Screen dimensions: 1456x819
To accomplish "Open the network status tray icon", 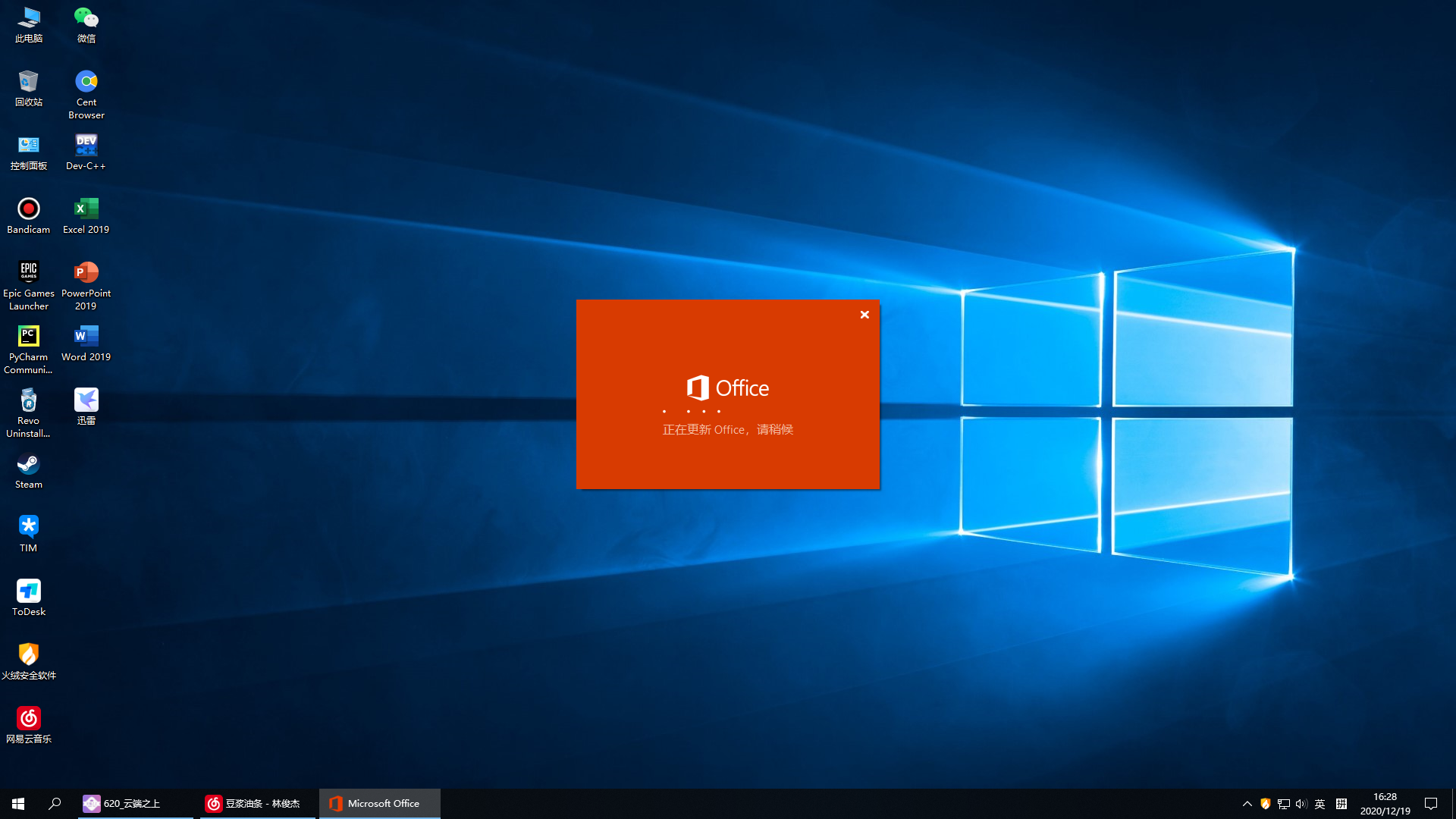I will point(1284,804).
